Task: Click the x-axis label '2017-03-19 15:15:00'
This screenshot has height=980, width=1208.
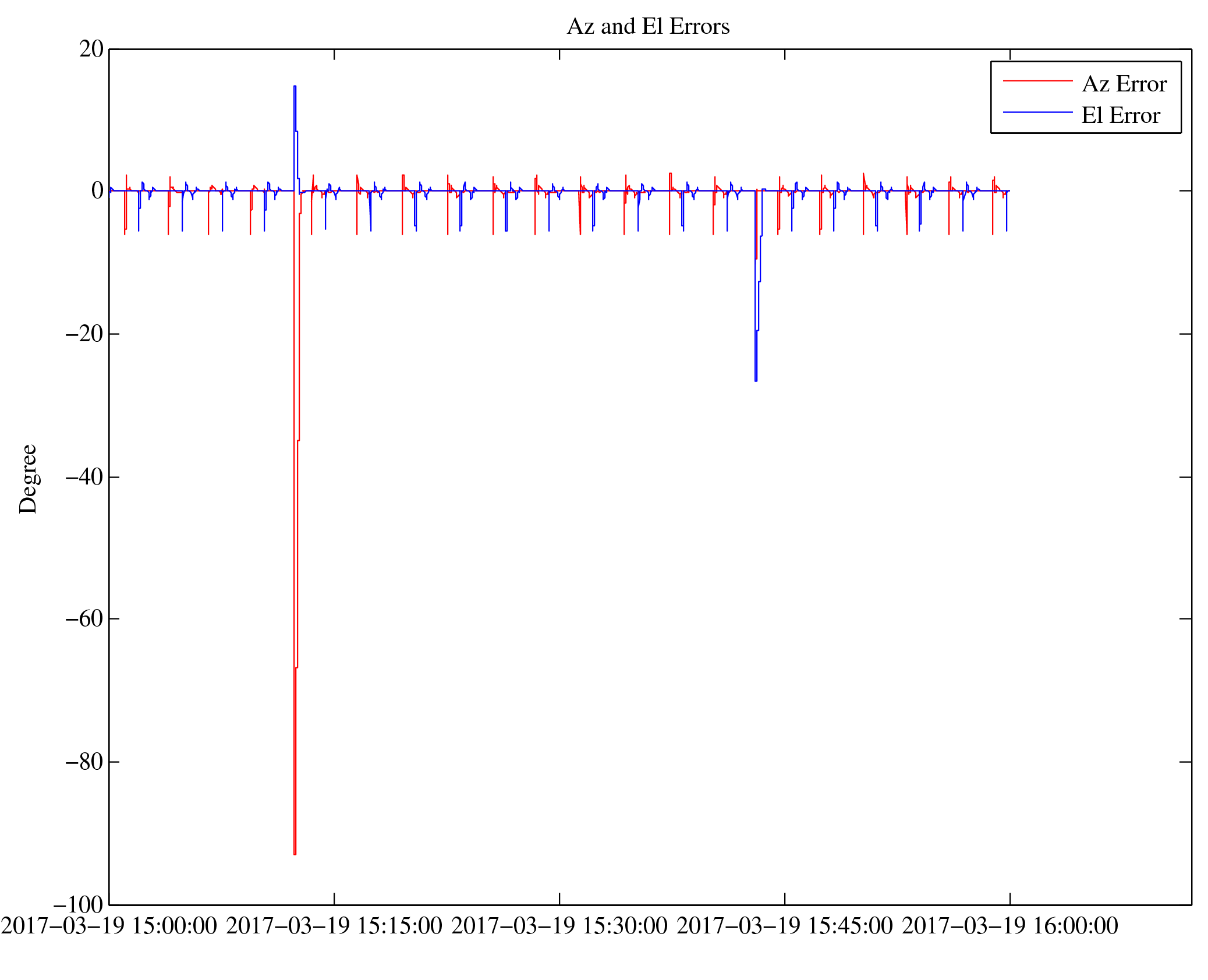Action: point(334,926)
